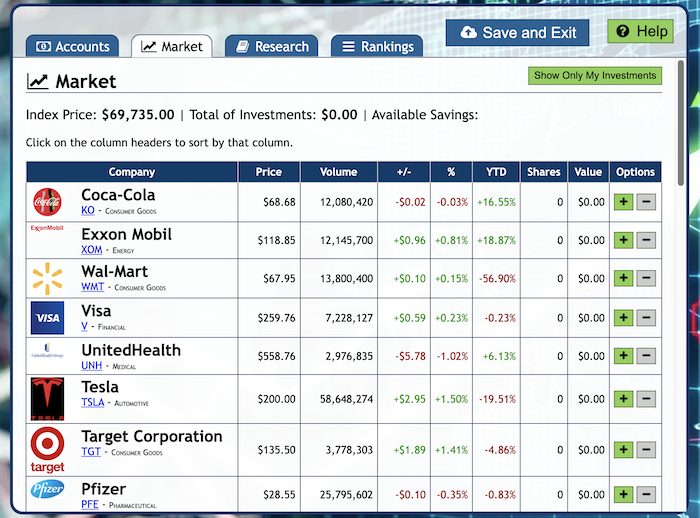This screenshot has width=700, height=518.
Task: Click the minus icon for Pfizer
Action: pyautogui.click(x=646, y=494)
